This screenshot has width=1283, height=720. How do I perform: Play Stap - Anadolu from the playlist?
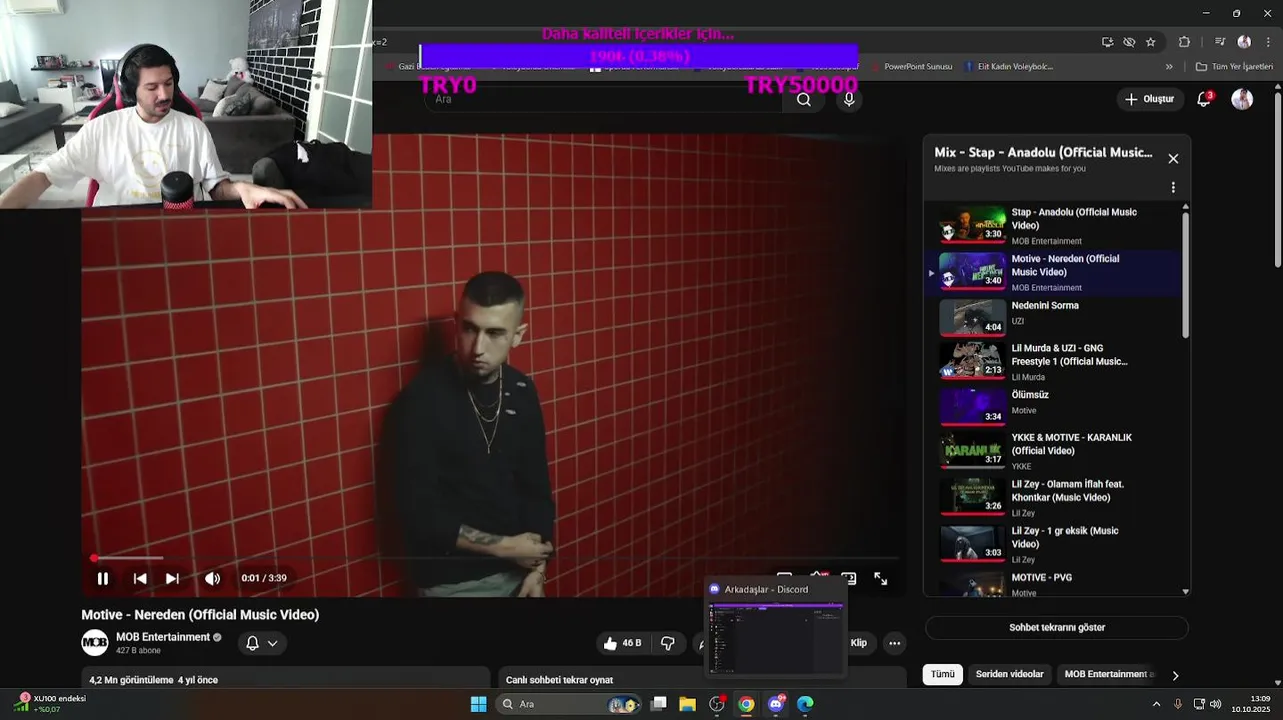pos(1054,226)
